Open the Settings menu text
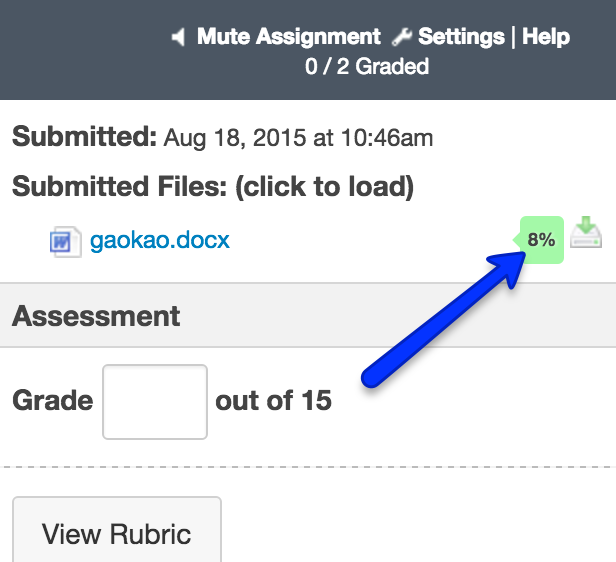Image resolution: width=616 pixels, height=562 pixels. pos(461,37)
